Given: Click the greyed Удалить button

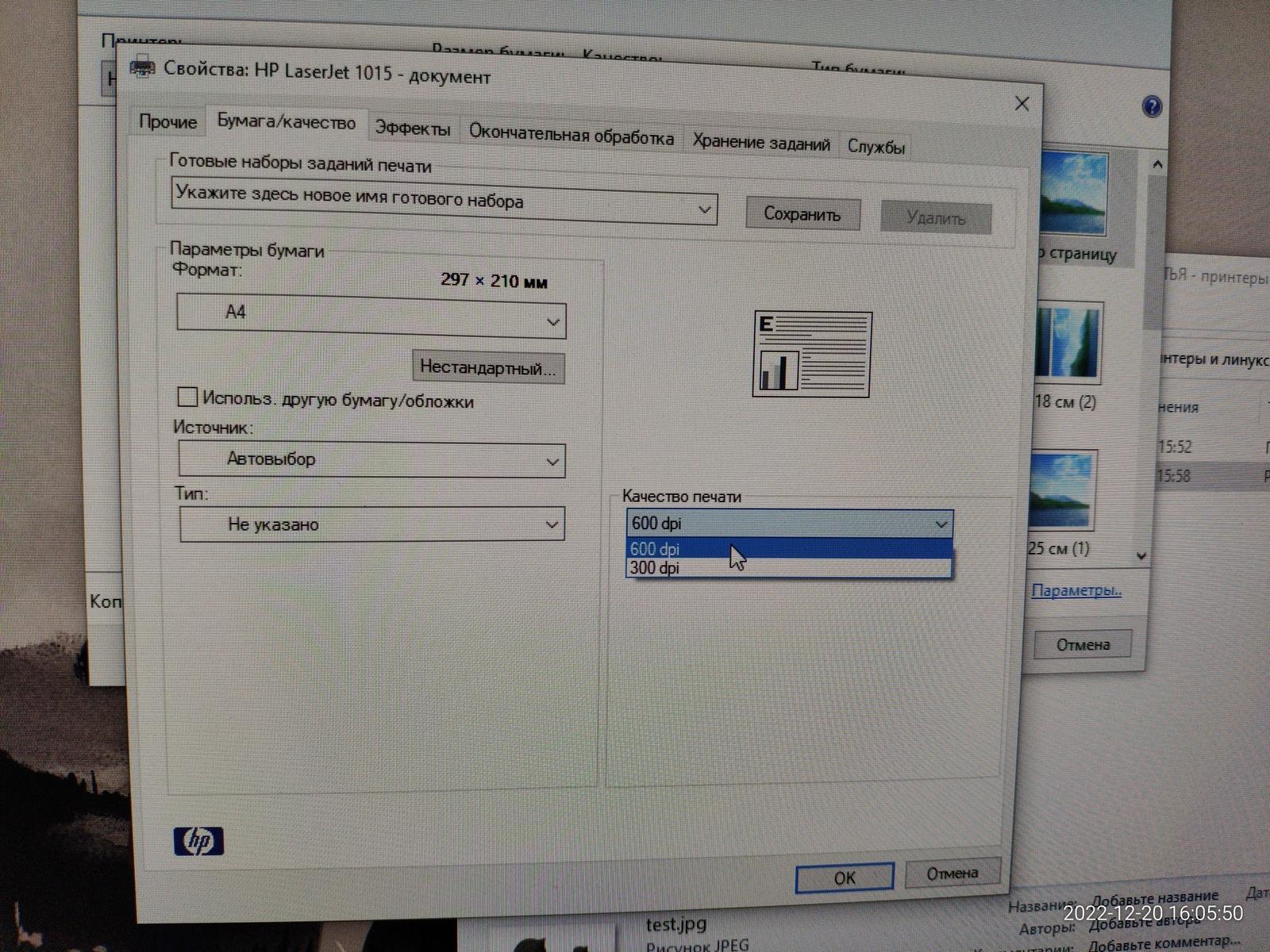Looking at the screenshot, I should point(936,218).
